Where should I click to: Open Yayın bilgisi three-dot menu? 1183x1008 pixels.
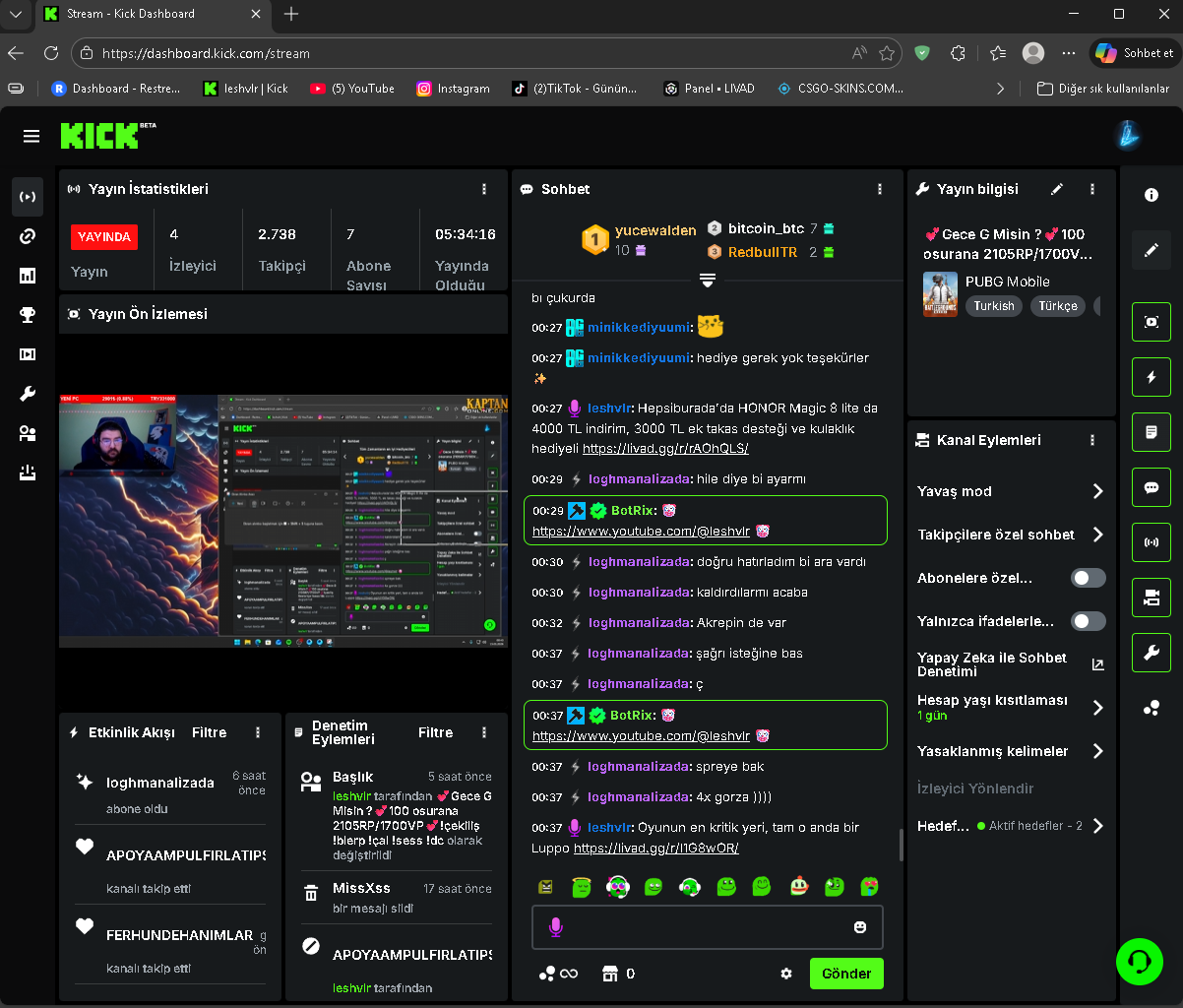(x=1092, y=189)
